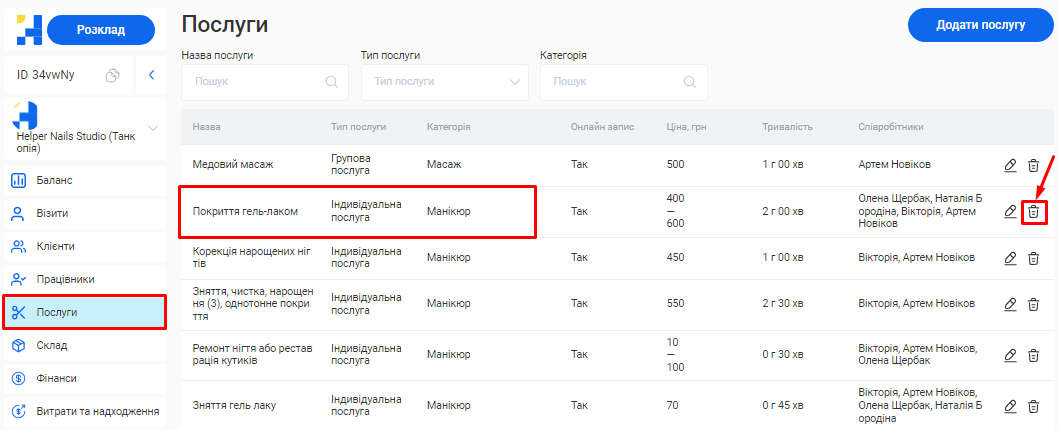Click the edit pencil for Медовий масаж
1059x430 pixels.
click(x=1010, y=165)
